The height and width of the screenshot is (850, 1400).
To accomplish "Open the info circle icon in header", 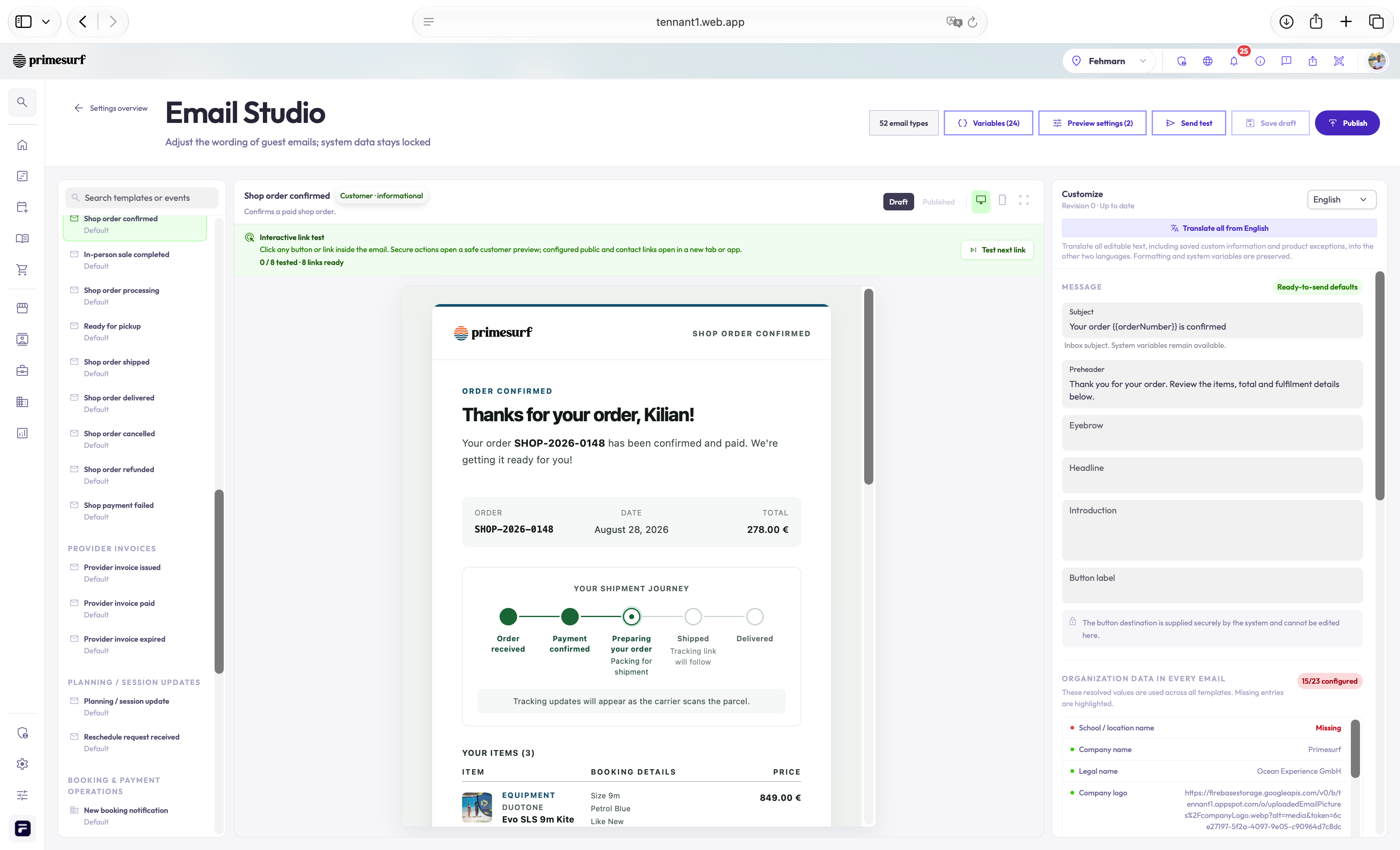I will pos(1260,61).
